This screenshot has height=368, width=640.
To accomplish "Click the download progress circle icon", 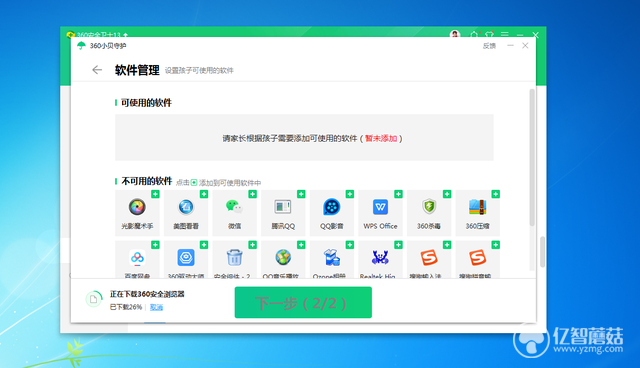I will (94, 299).
